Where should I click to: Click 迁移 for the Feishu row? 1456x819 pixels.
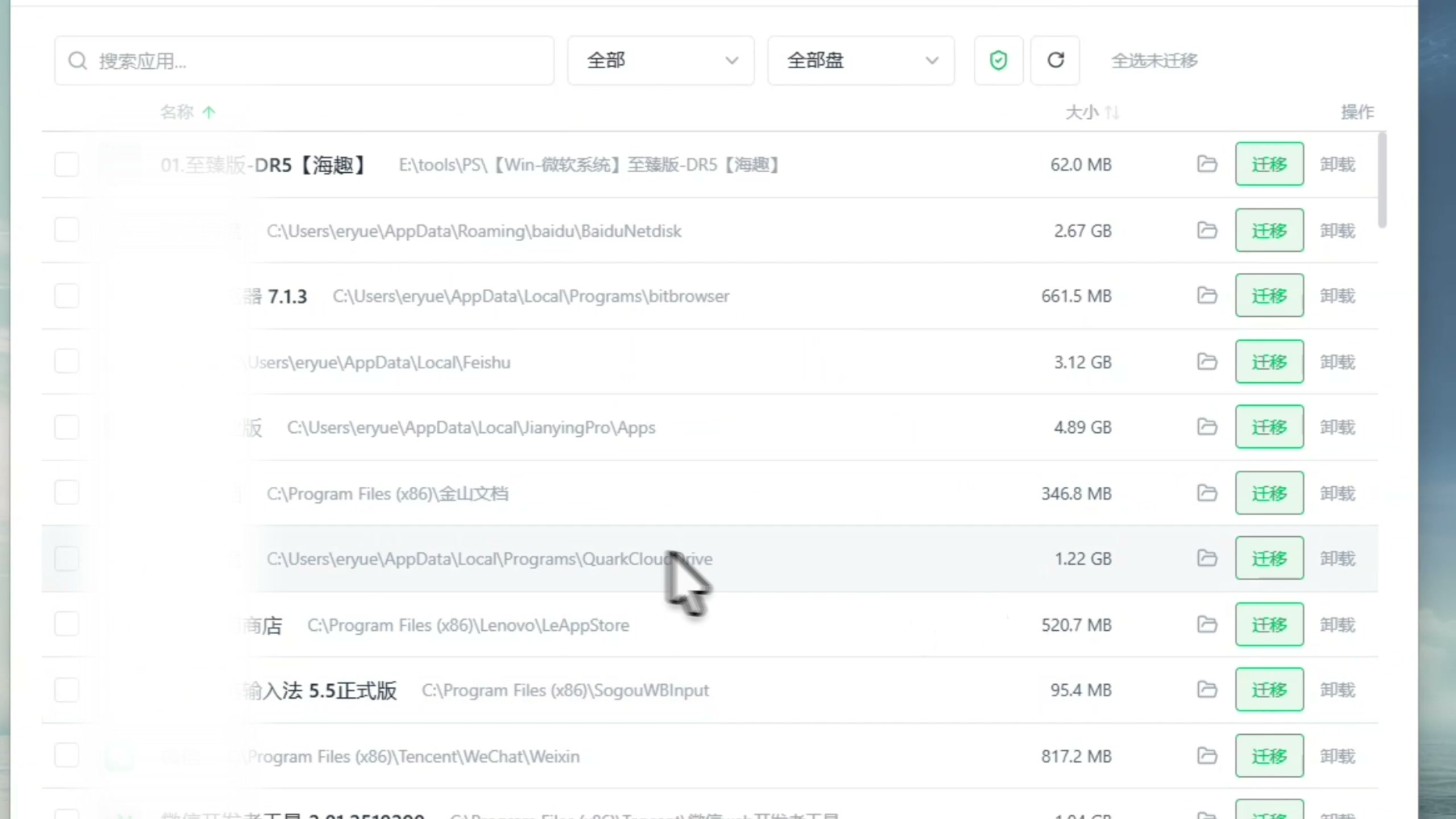coord(1269,362)
